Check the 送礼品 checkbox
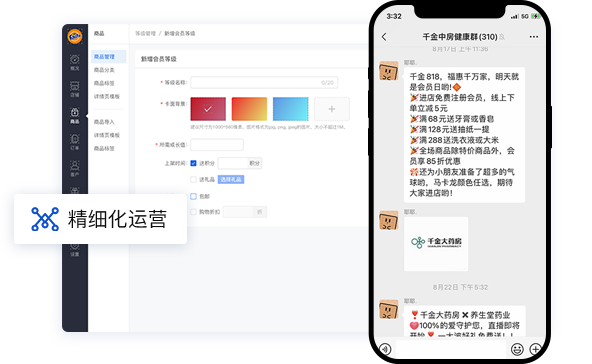The height and width of the screenshot is (364, 592). 193,179
